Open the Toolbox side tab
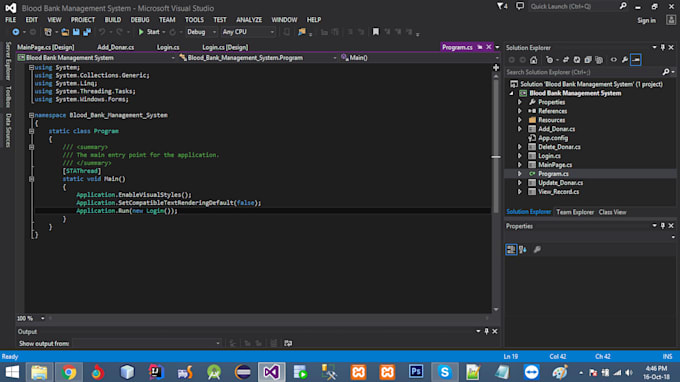Image resolution: width=680 pixels, height=382 pixels. click(8, 96)
